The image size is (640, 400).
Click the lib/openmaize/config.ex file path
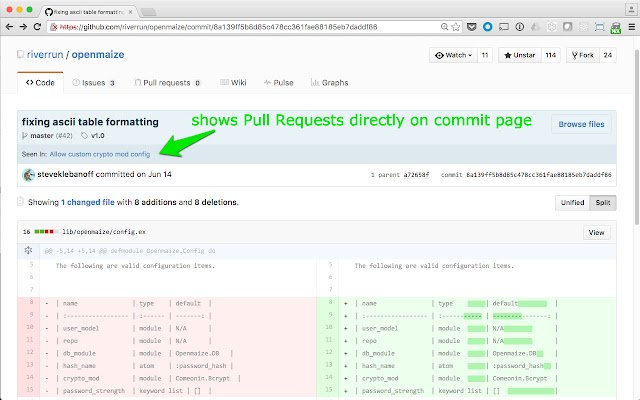(x=104, y=232)
